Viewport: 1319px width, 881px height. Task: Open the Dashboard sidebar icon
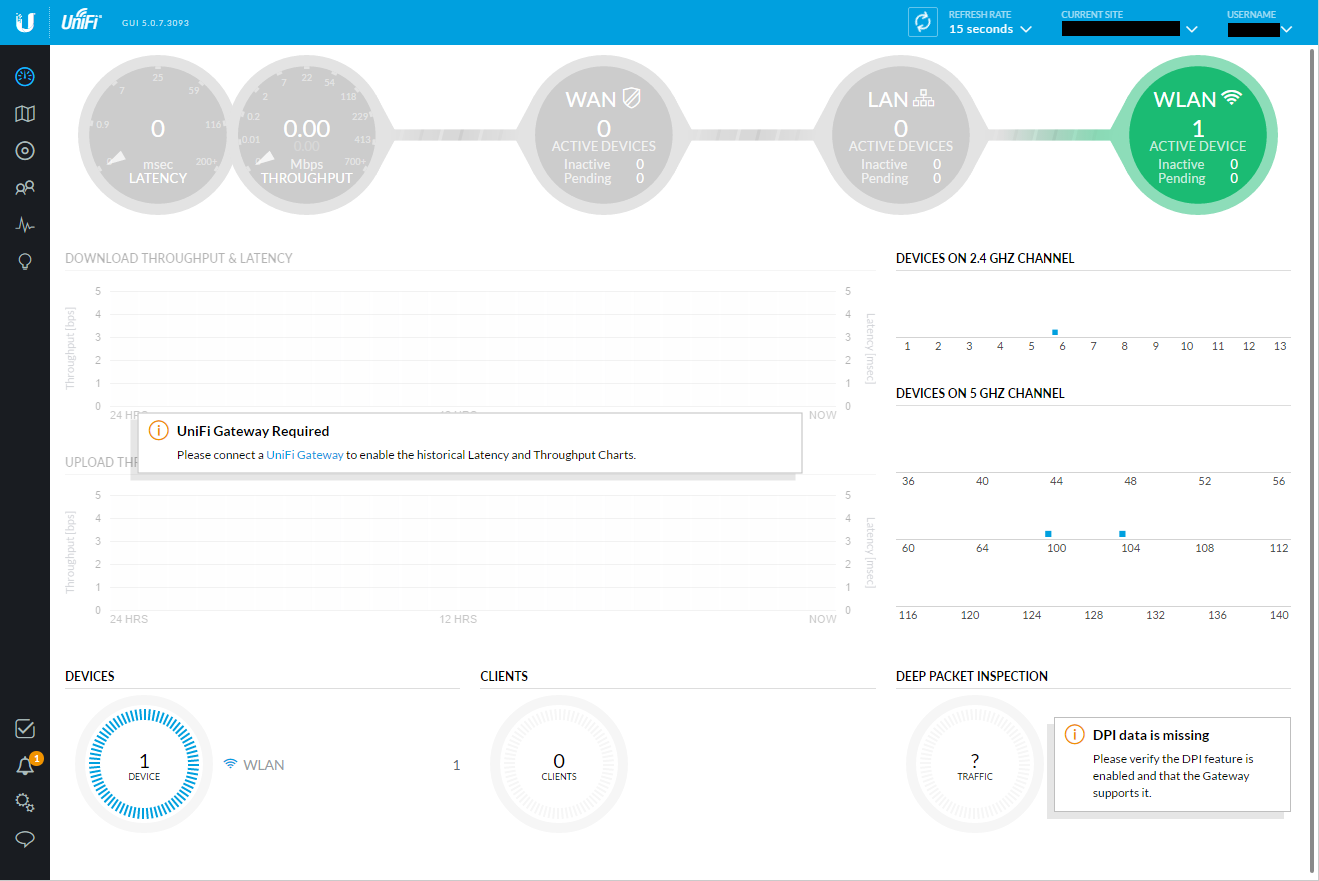25,76
